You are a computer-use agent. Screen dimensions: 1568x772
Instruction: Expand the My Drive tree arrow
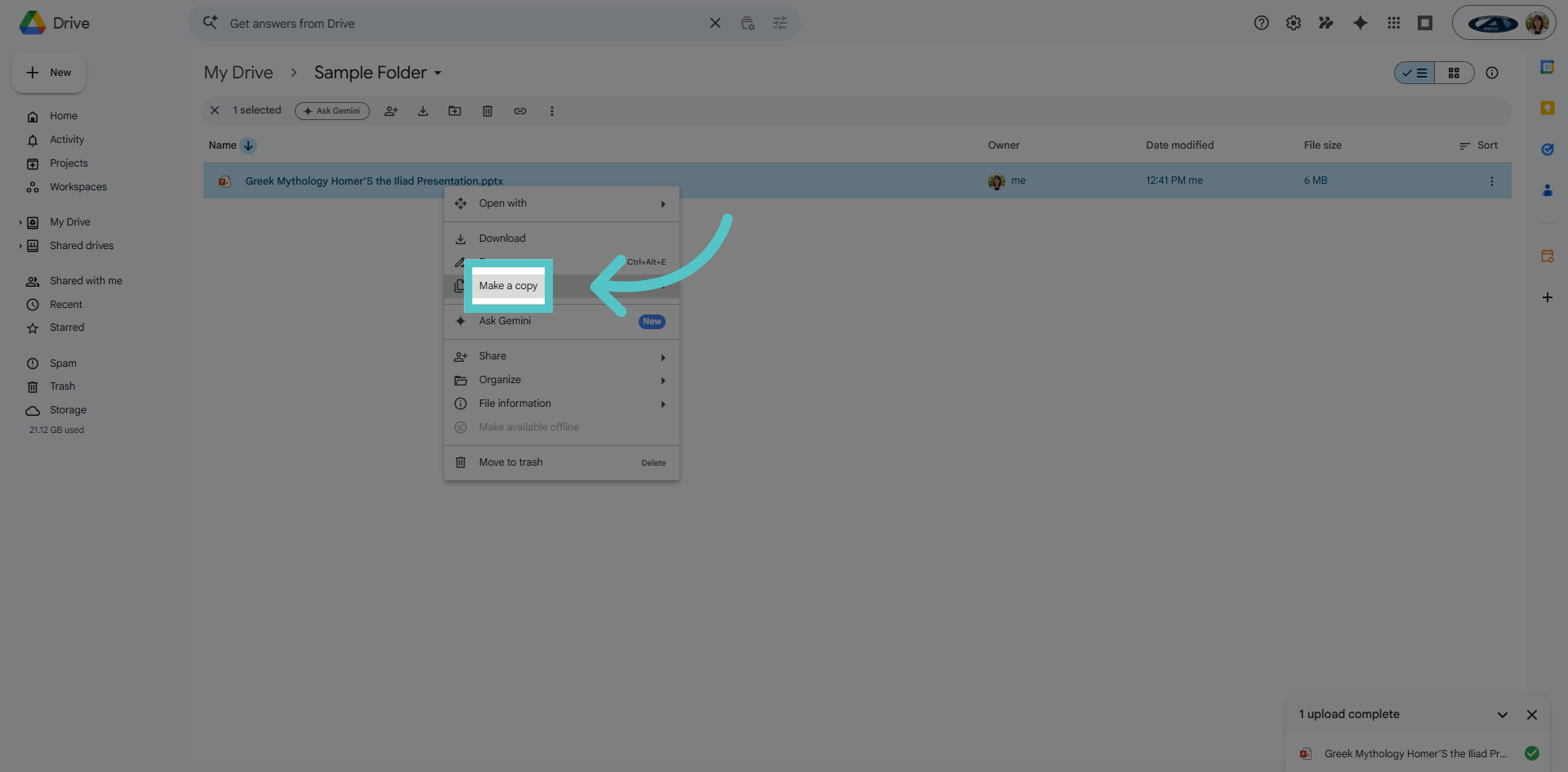click(21, 222)
